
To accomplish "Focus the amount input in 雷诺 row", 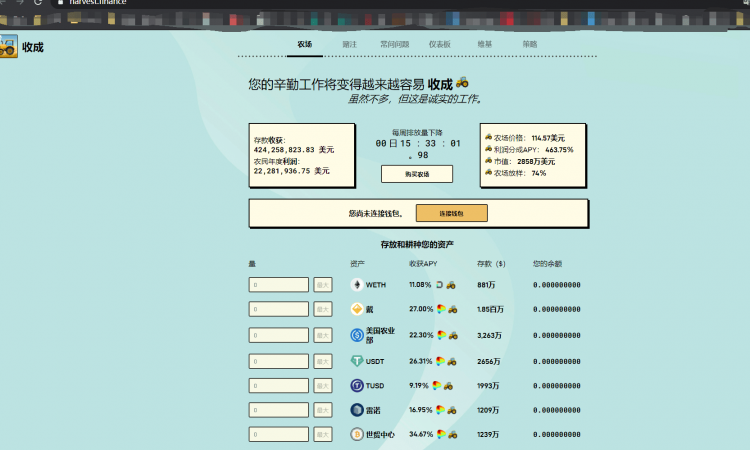I will click(x=279, y=410).
